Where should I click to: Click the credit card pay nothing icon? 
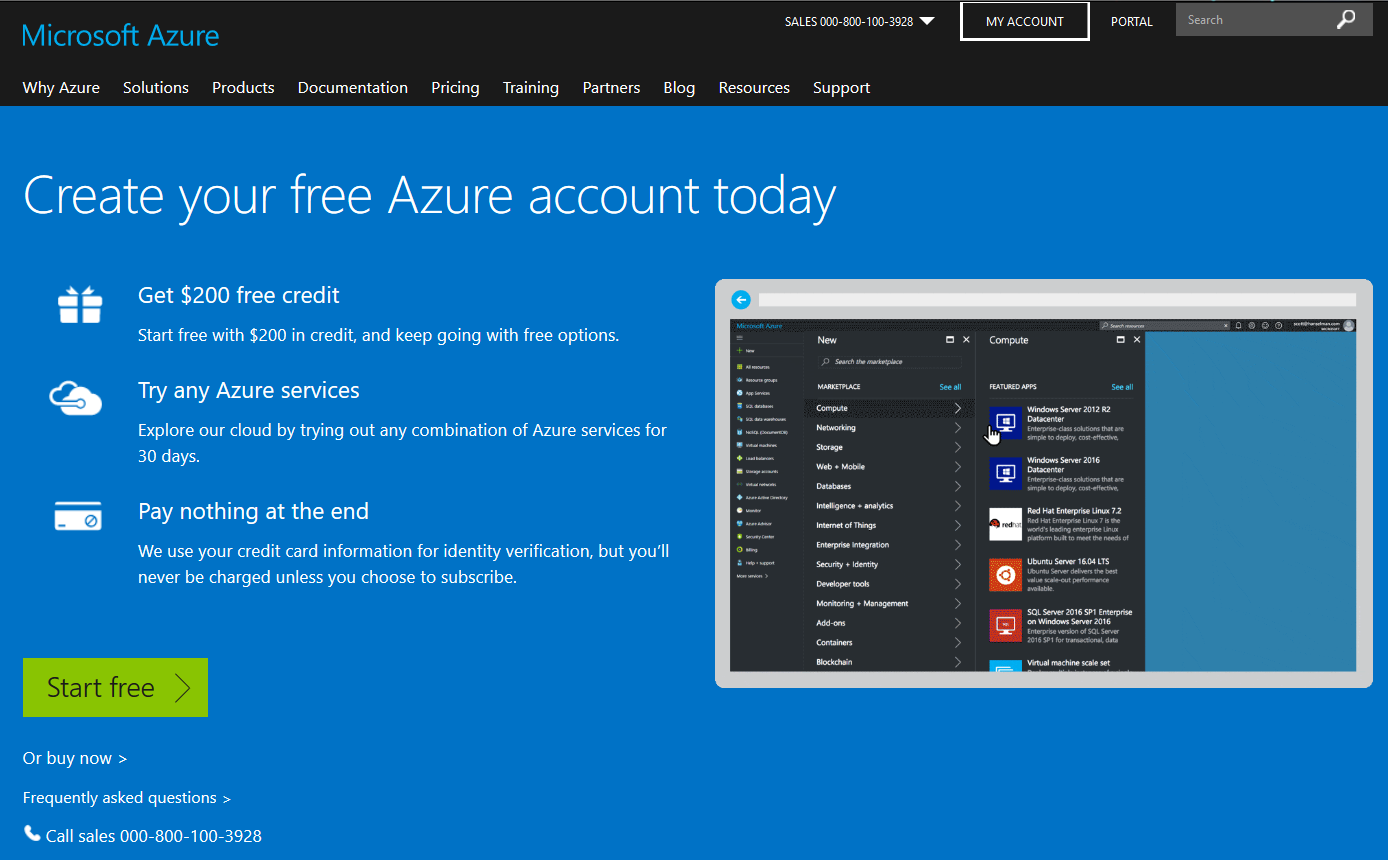pos(78,515)
